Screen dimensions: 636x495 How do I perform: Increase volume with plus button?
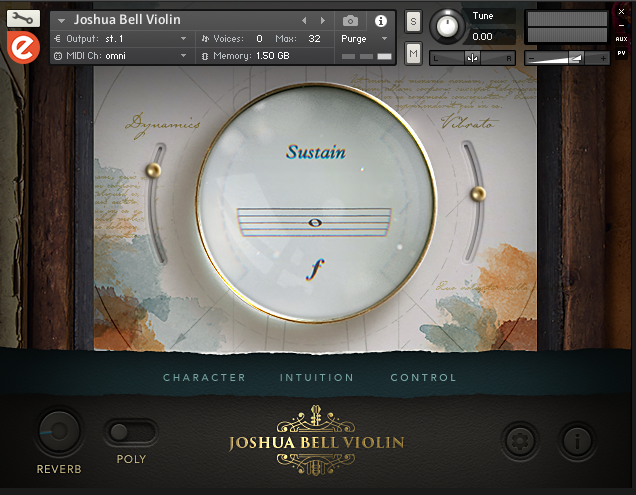point(603,58)
